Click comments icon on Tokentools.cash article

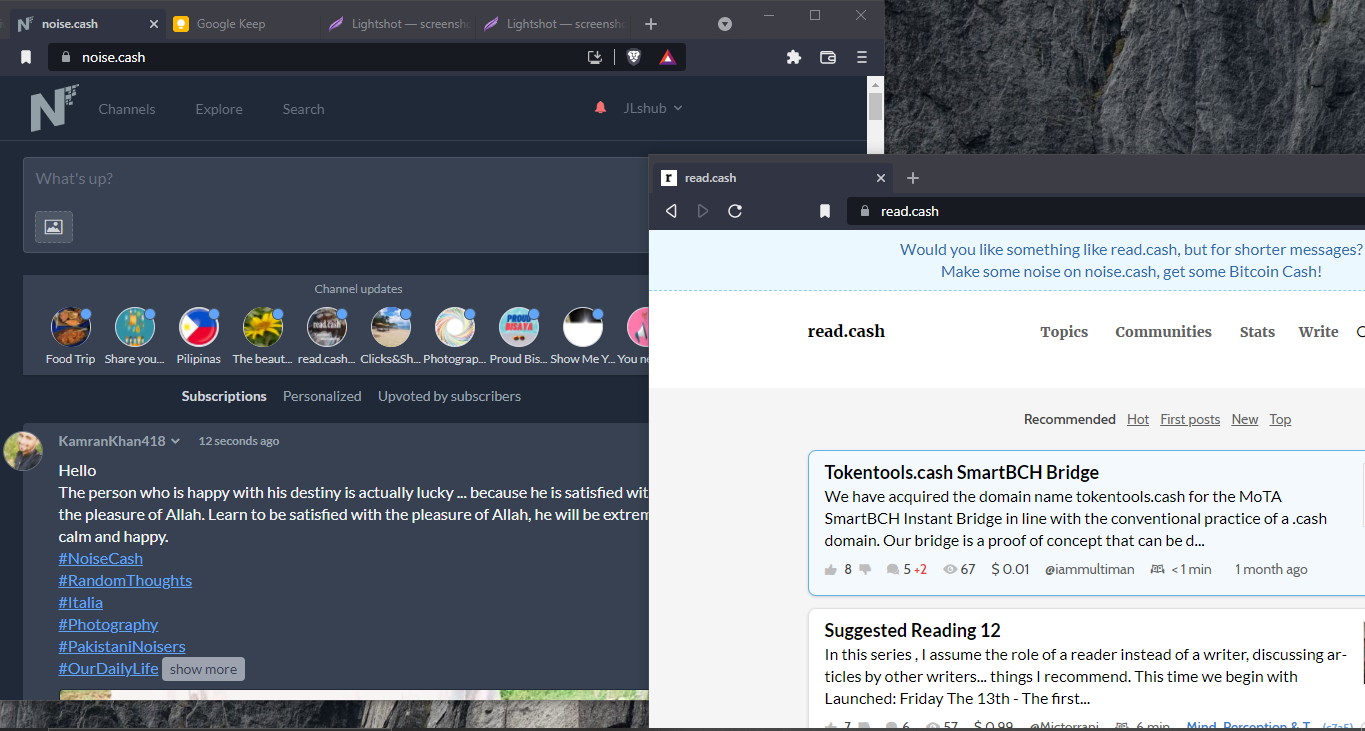click(892, 569)
